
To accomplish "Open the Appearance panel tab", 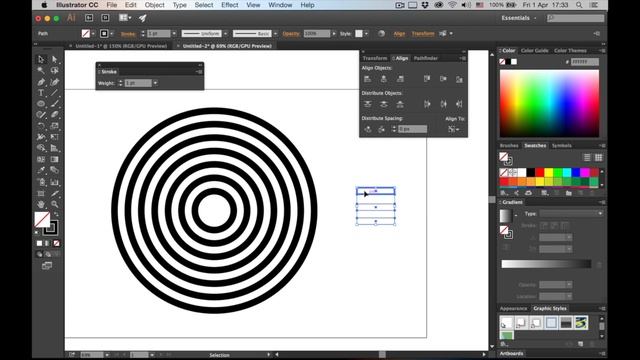I will coord(513,309).
